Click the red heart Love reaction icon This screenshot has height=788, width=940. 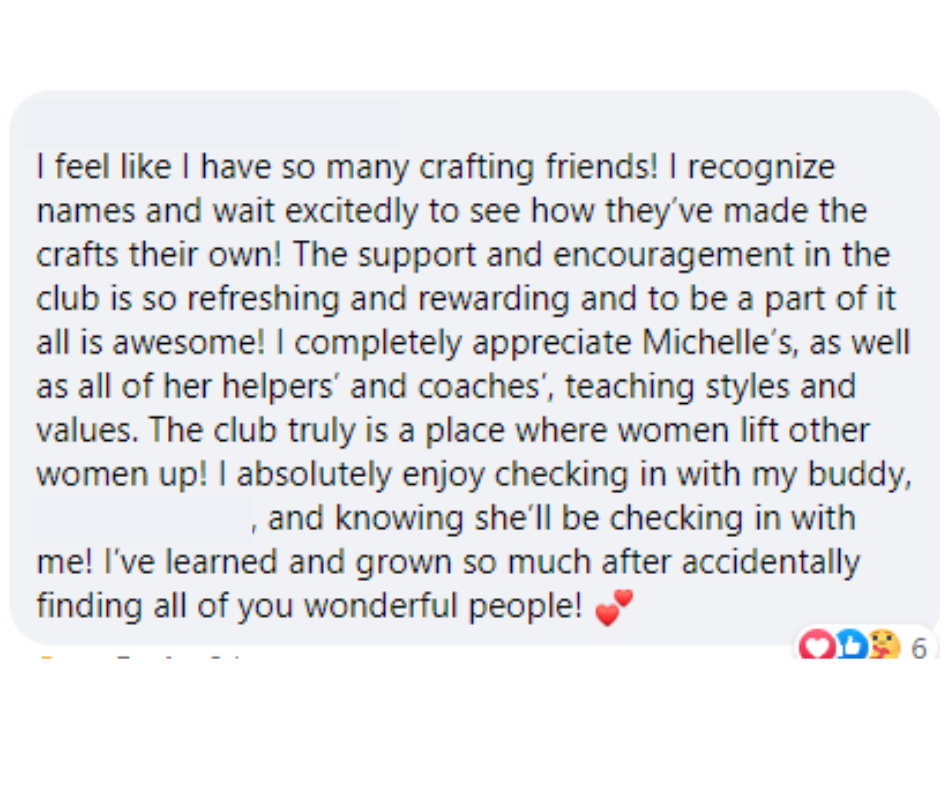tap(819, 647)
